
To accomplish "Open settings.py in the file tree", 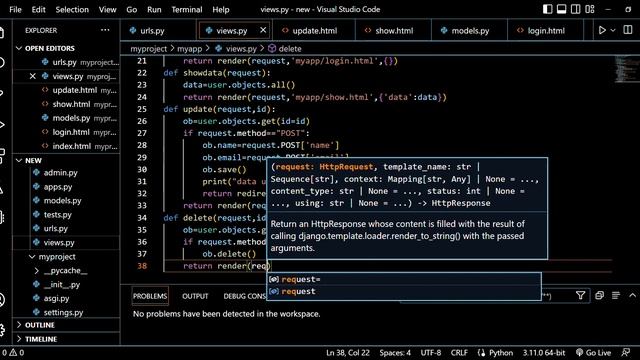I will [x=63, y=313].
